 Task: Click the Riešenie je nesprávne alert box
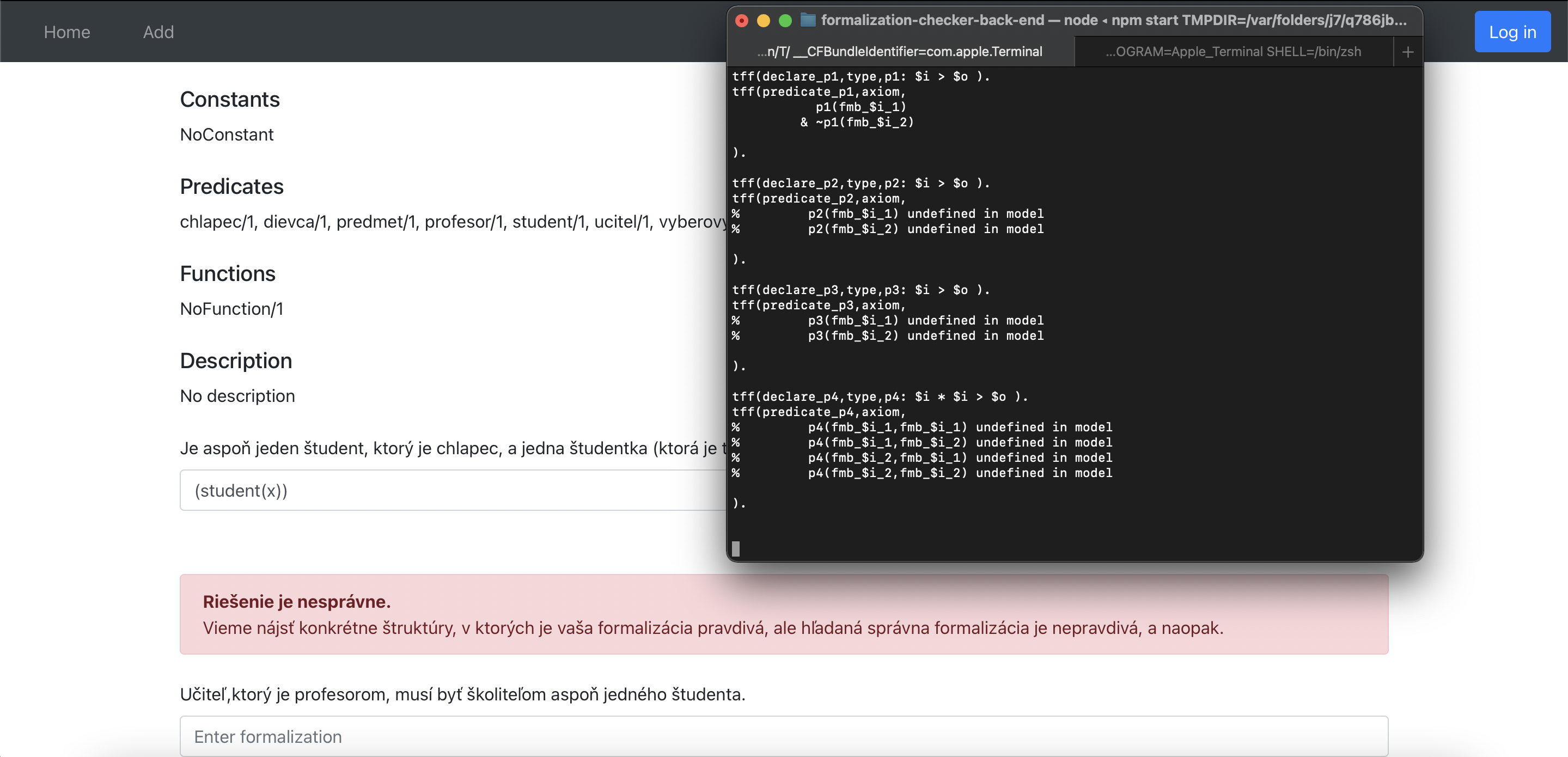783,614
